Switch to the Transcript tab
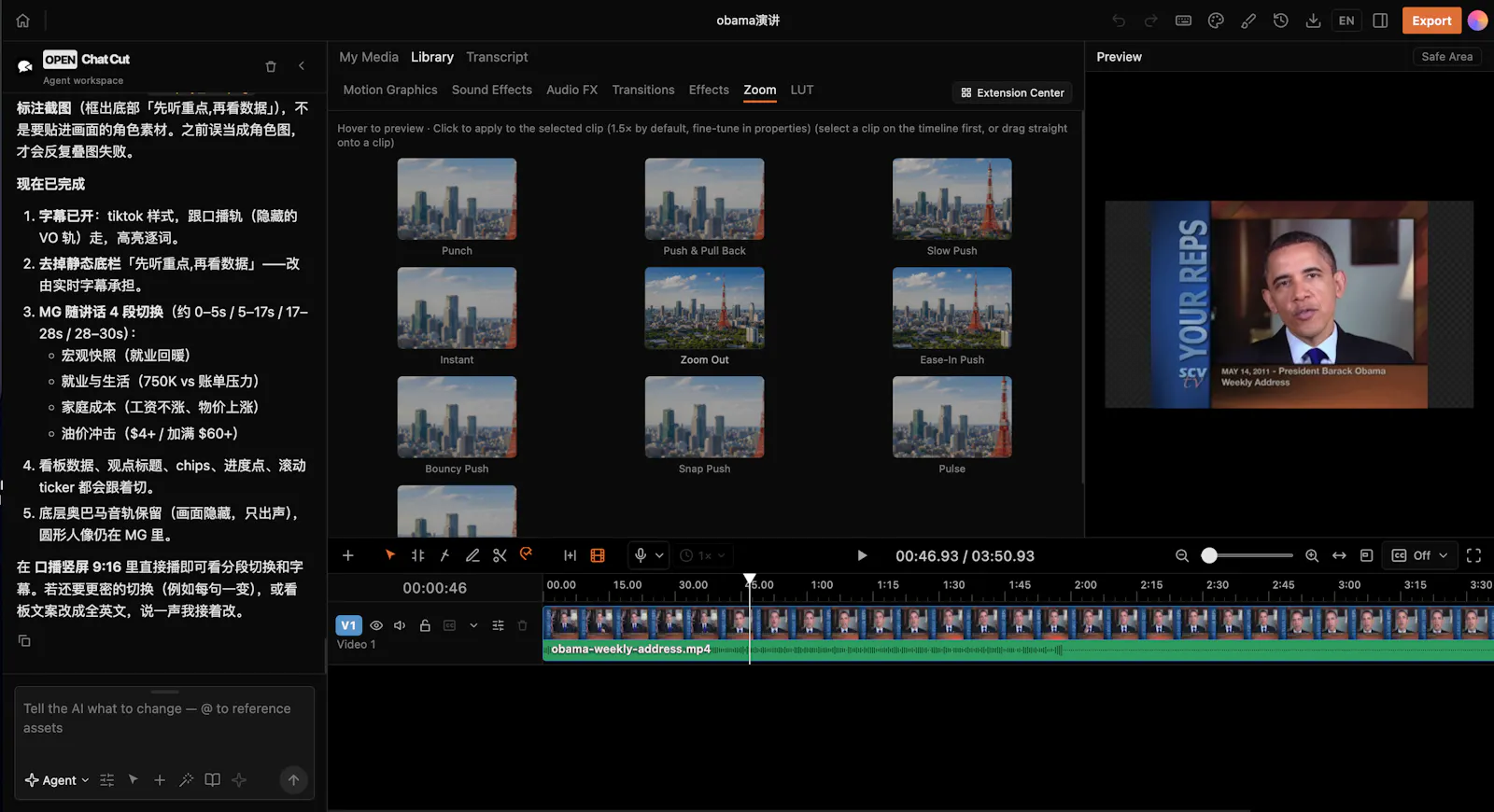 [x=497, y=57]
